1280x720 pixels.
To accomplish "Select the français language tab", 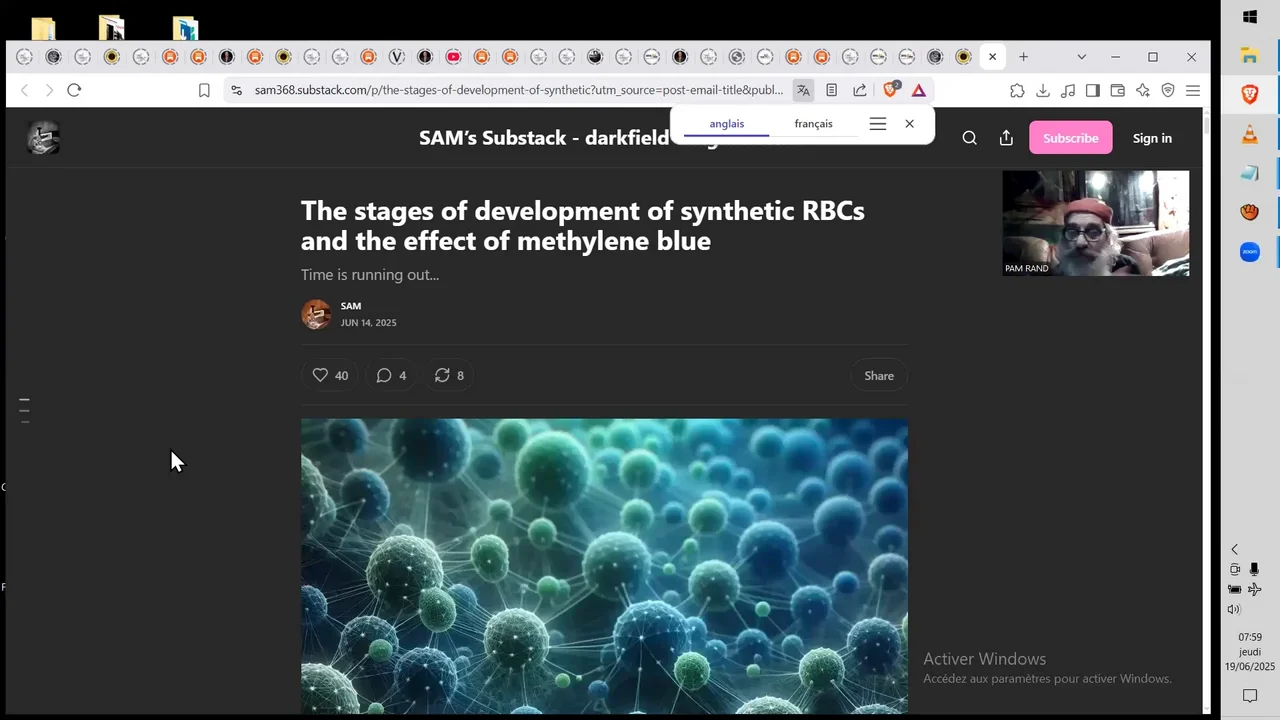I will (813, 124).
